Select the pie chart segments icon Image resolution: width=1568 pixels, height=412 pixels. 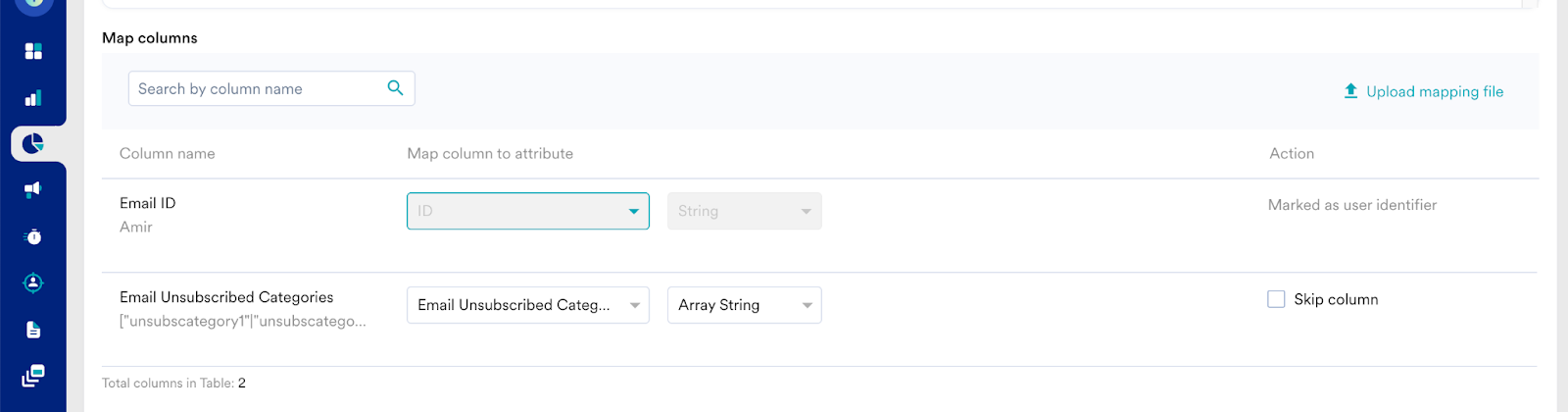coord(33,144)
